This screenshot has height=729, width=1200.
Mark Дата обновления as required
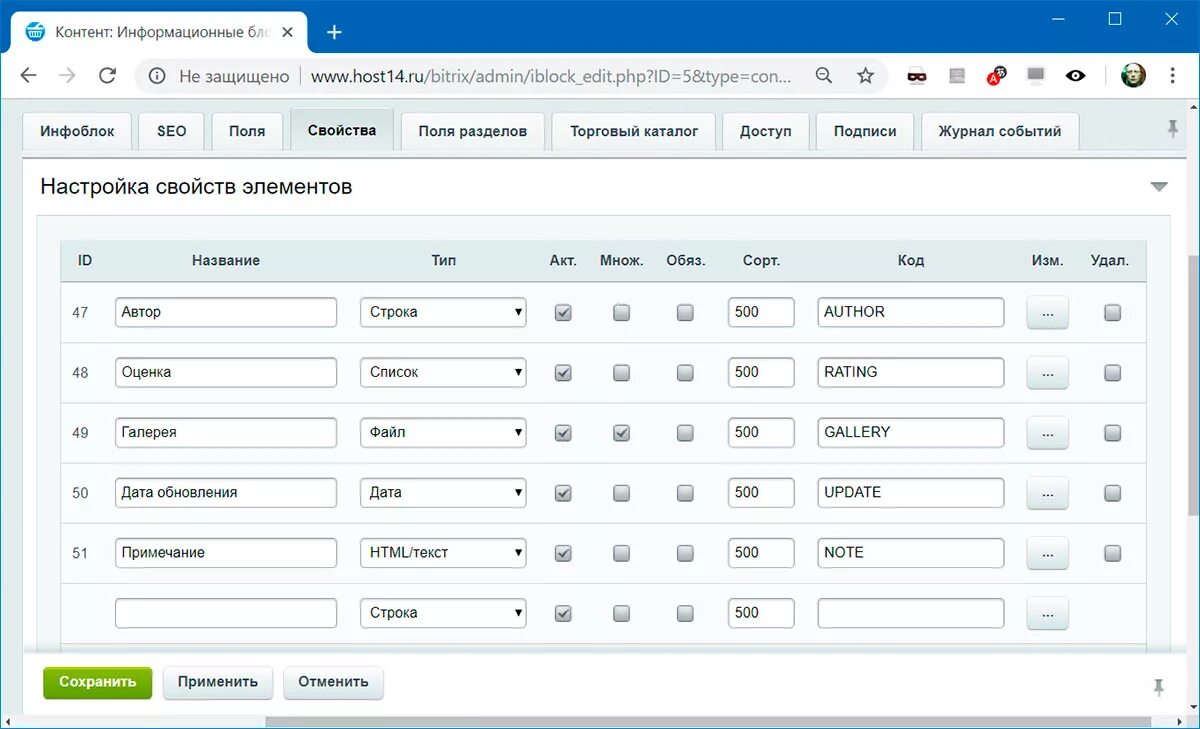[x=685, y=493]
